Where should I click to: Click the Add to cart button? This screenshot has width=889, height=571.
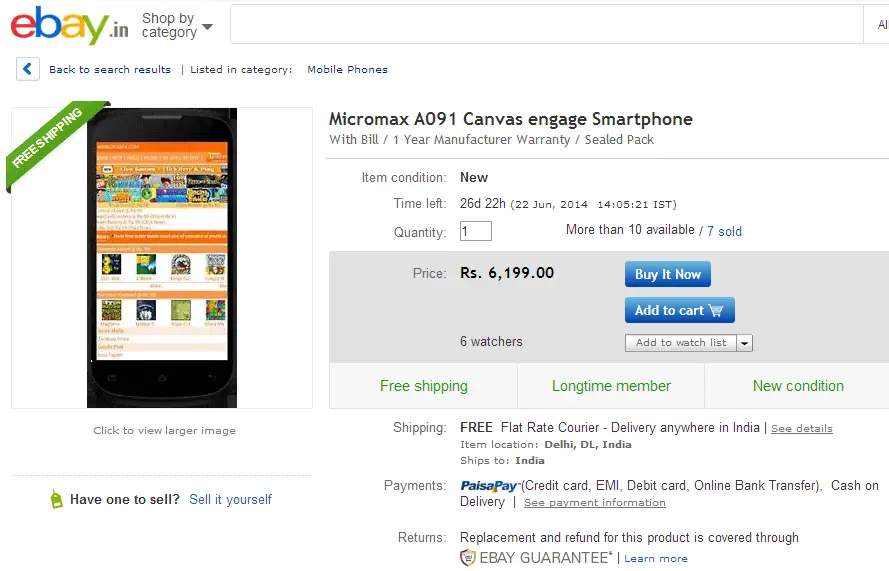(x=679, y=310)
